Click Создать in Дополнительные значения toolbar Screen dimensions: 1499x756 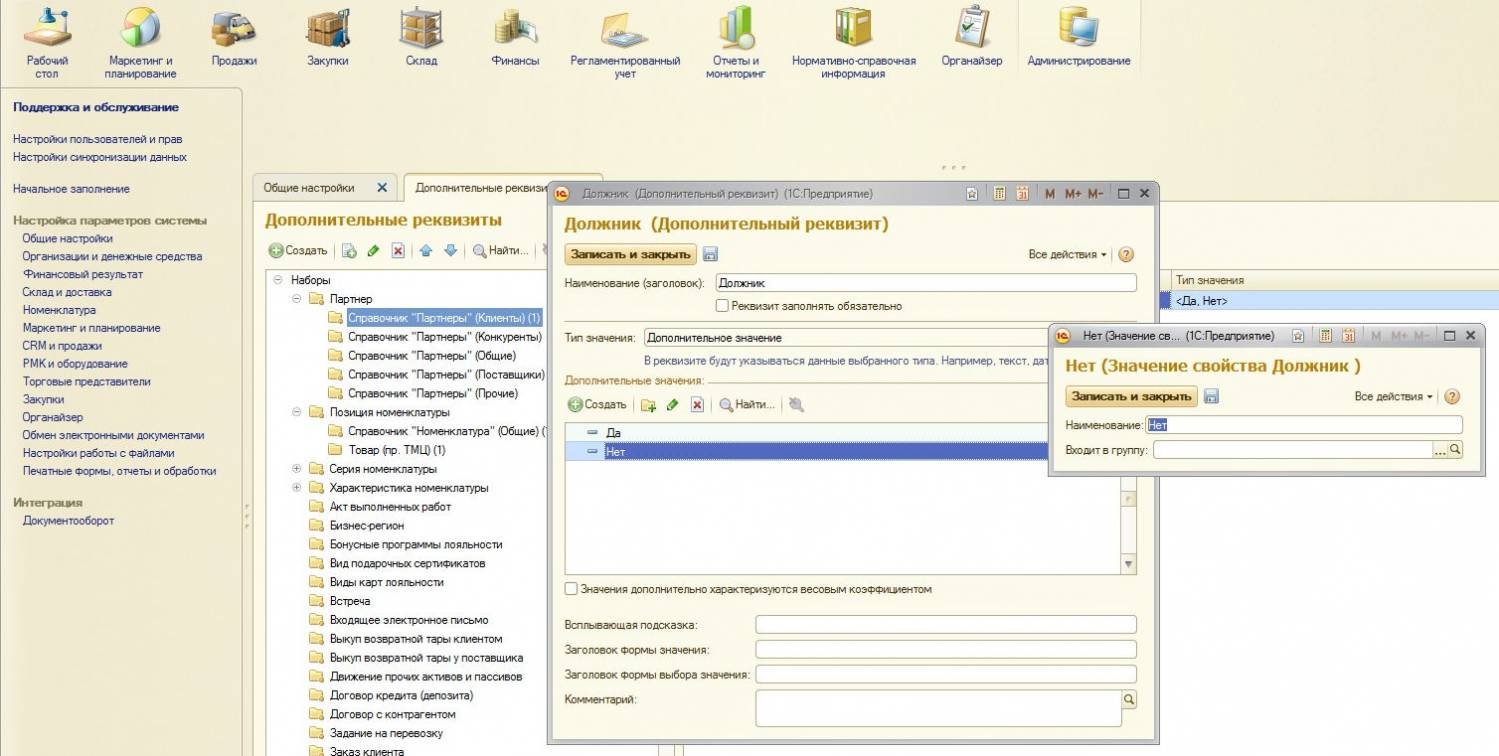coord(597,405)
